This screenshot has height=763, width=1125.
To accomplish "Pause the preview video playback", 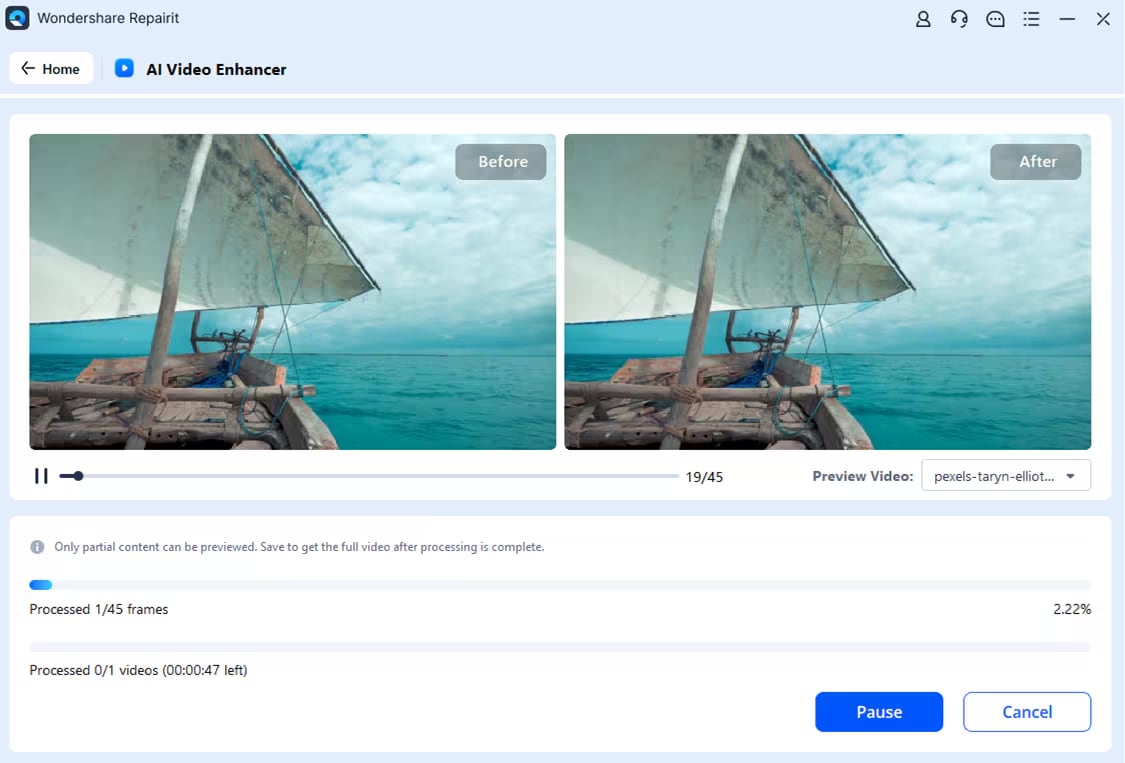I will tap(41, 476).
